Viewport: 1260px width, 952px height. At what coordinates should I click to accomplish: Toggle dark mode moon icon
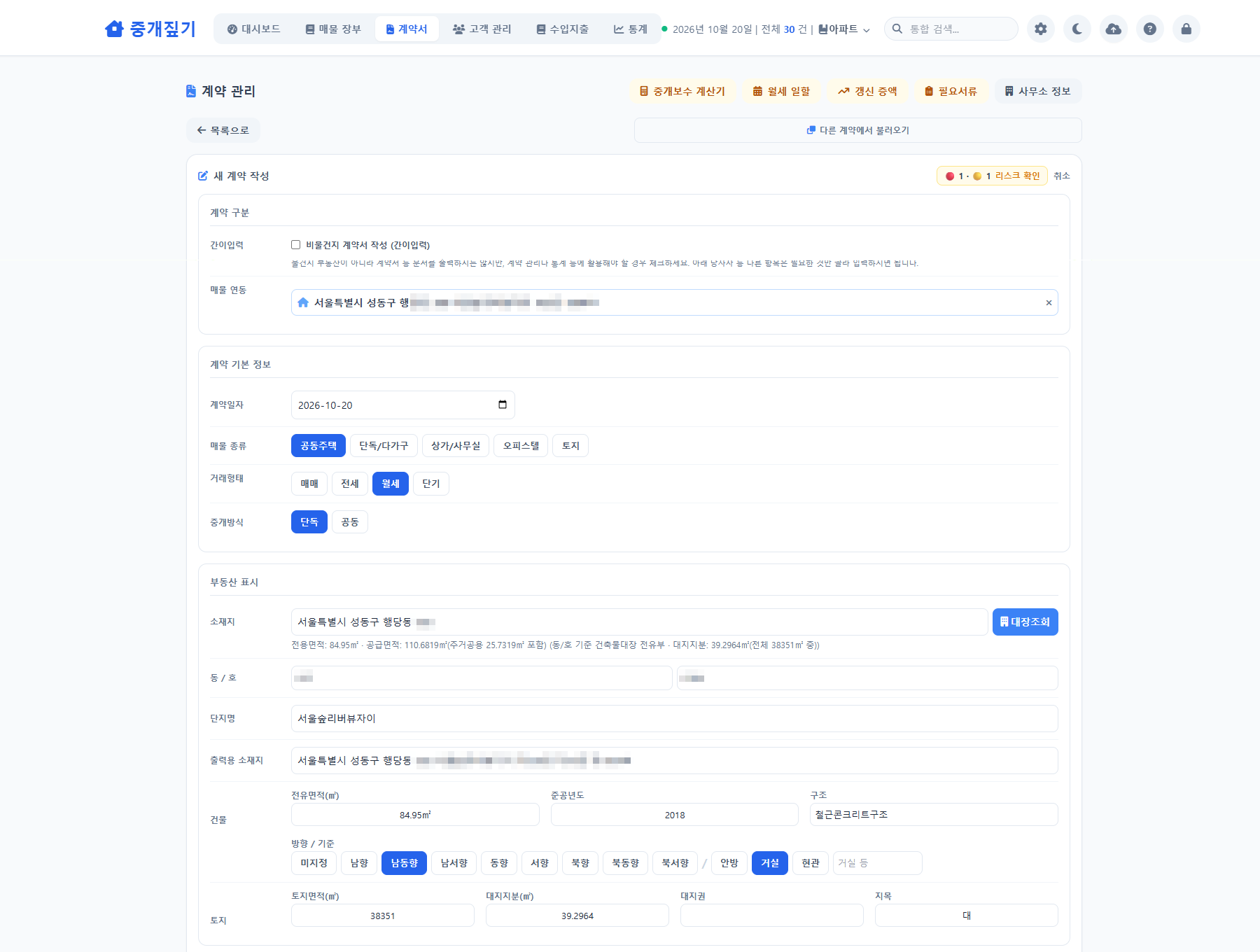[x=1077, y=29]
